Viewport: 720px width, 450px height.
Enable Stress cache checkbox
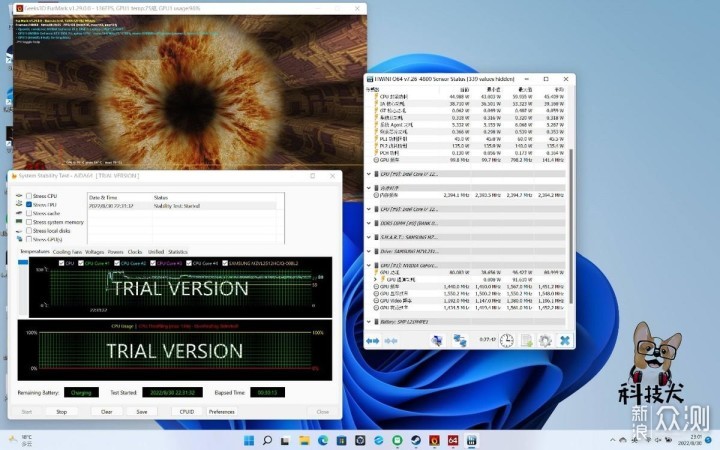pyautogui.click(x=29, y=213)
